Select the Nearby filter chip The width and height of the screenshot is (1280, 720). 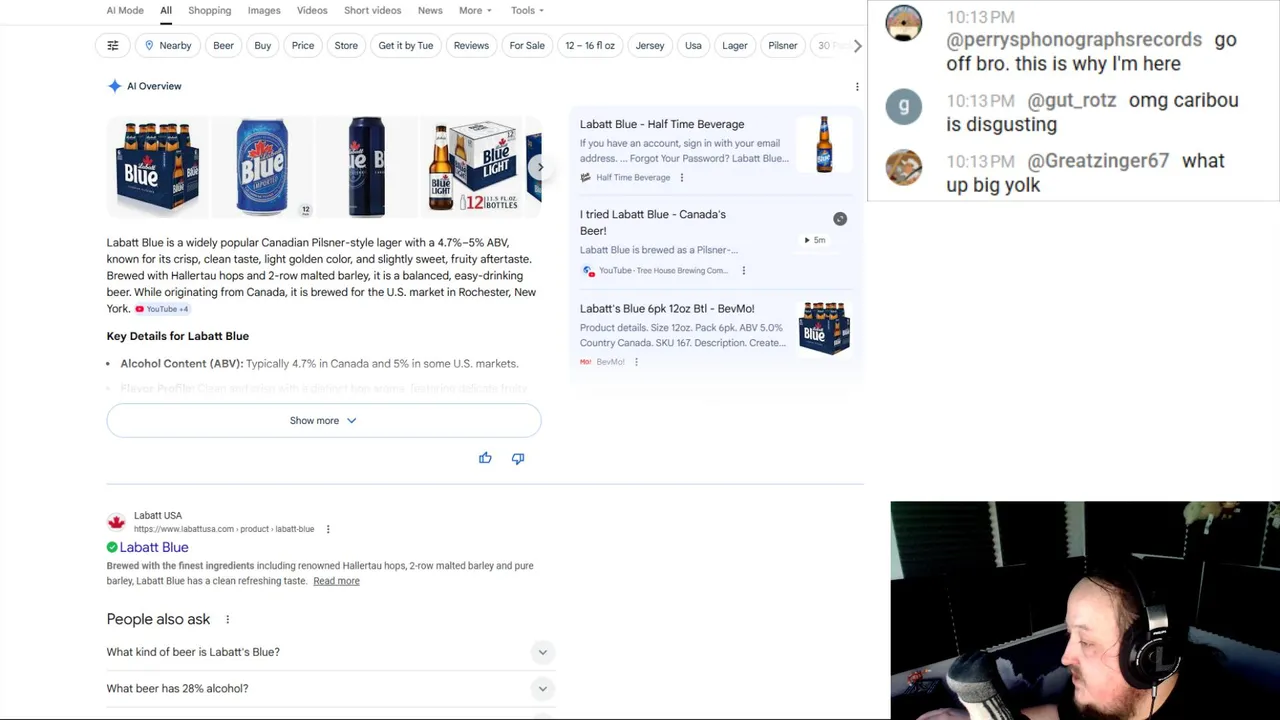coord(167,45)
